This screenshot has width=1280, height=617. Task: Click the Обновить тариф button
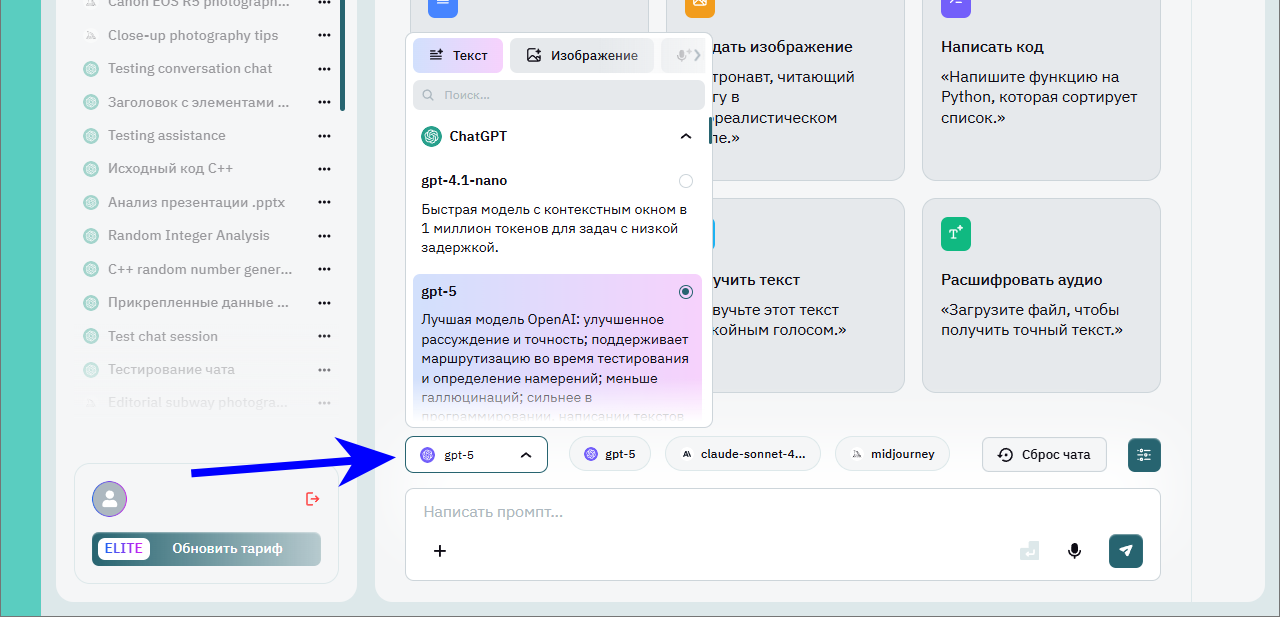[x=227, y=549]
